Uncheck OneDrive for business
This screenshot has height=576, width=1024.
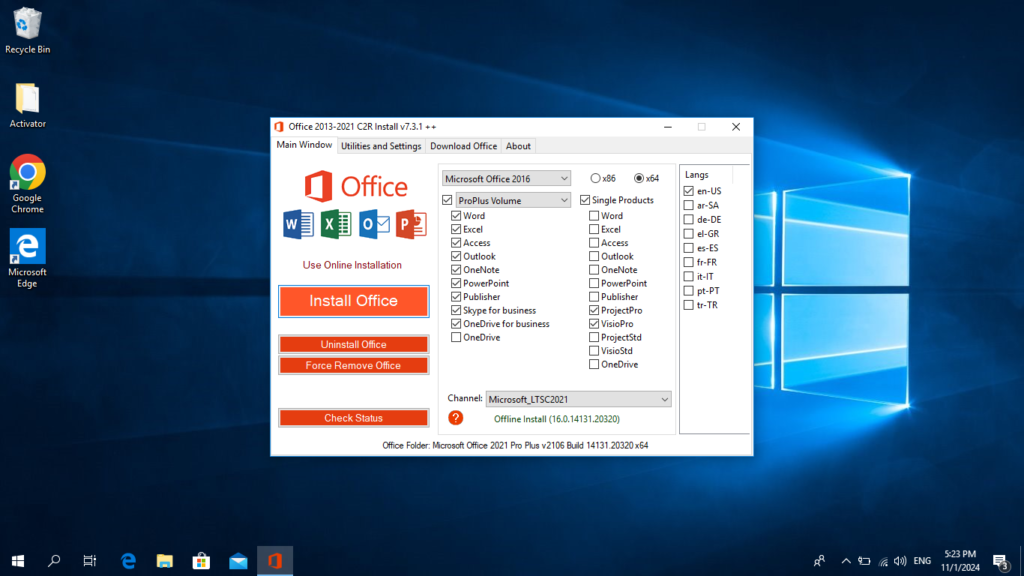(456, 324)
